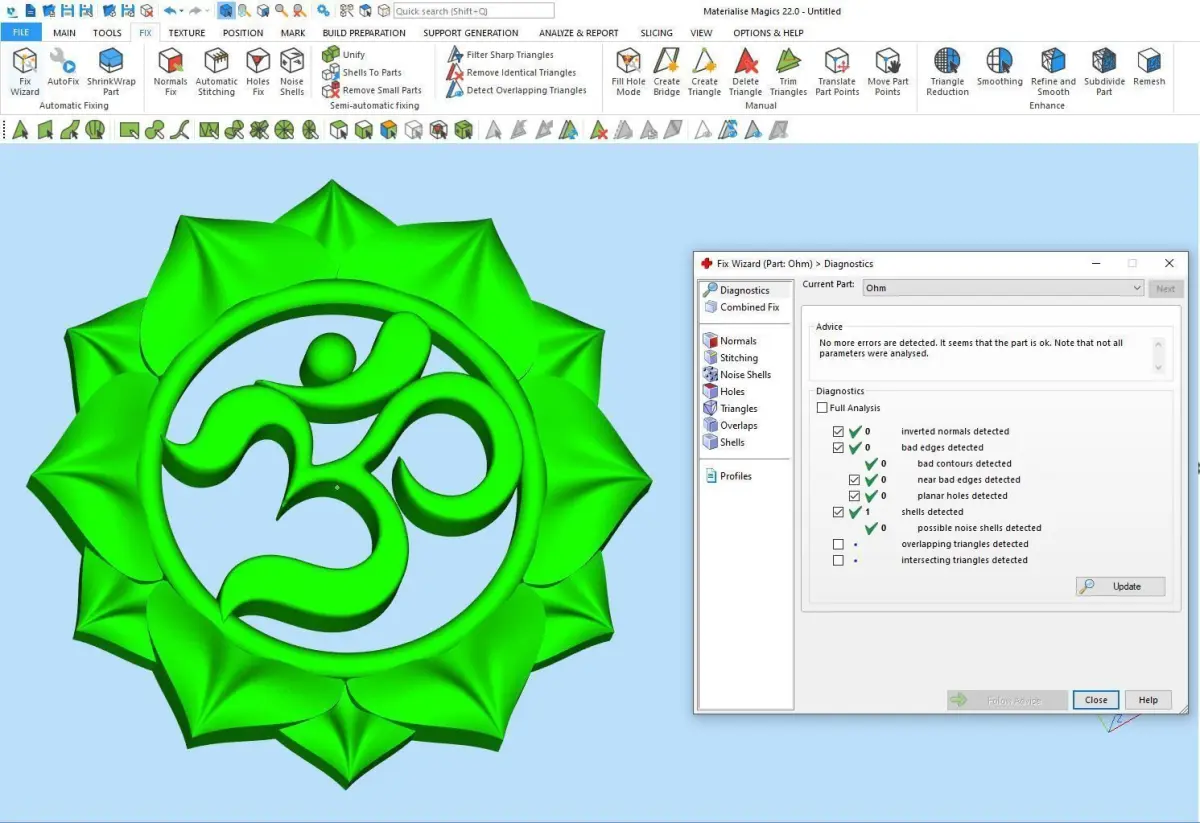Open the SUPPORT GENERATION tab

point(470,33)
